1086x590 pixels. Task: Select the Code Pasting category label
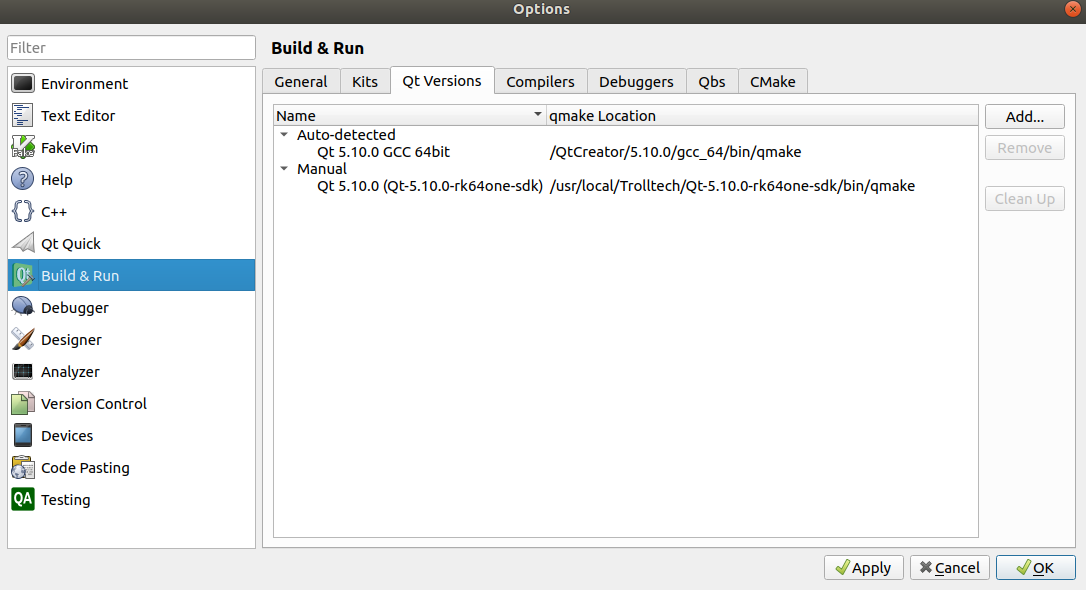coord(85,467)
